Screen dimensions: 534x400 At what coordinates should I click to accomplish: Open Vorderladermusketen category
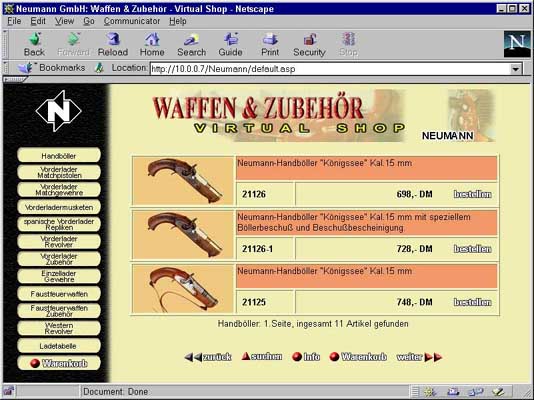click(x=59, y=207)
